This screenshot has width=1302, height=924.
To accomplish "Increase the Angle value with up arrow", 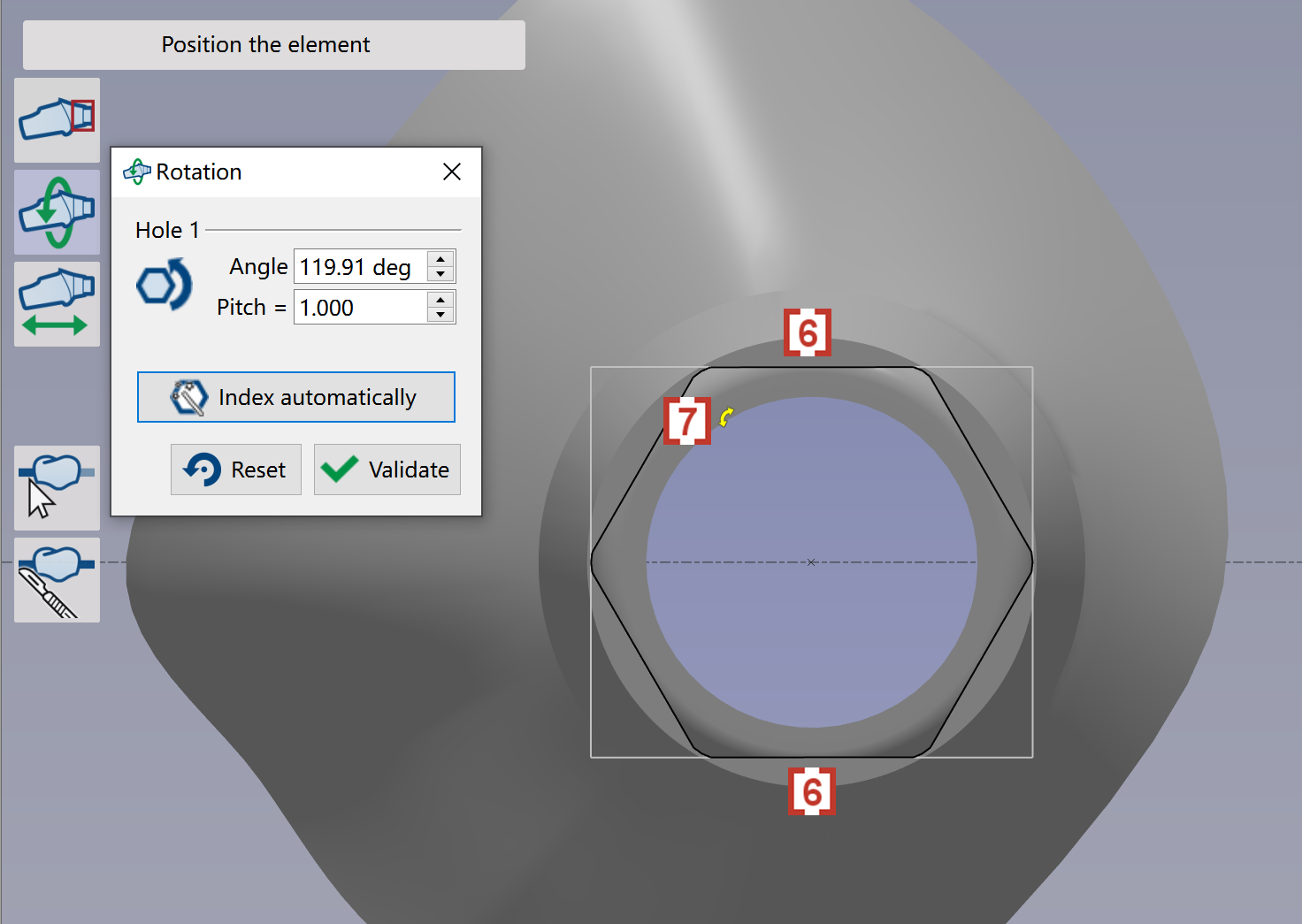I will coord(440,259).
